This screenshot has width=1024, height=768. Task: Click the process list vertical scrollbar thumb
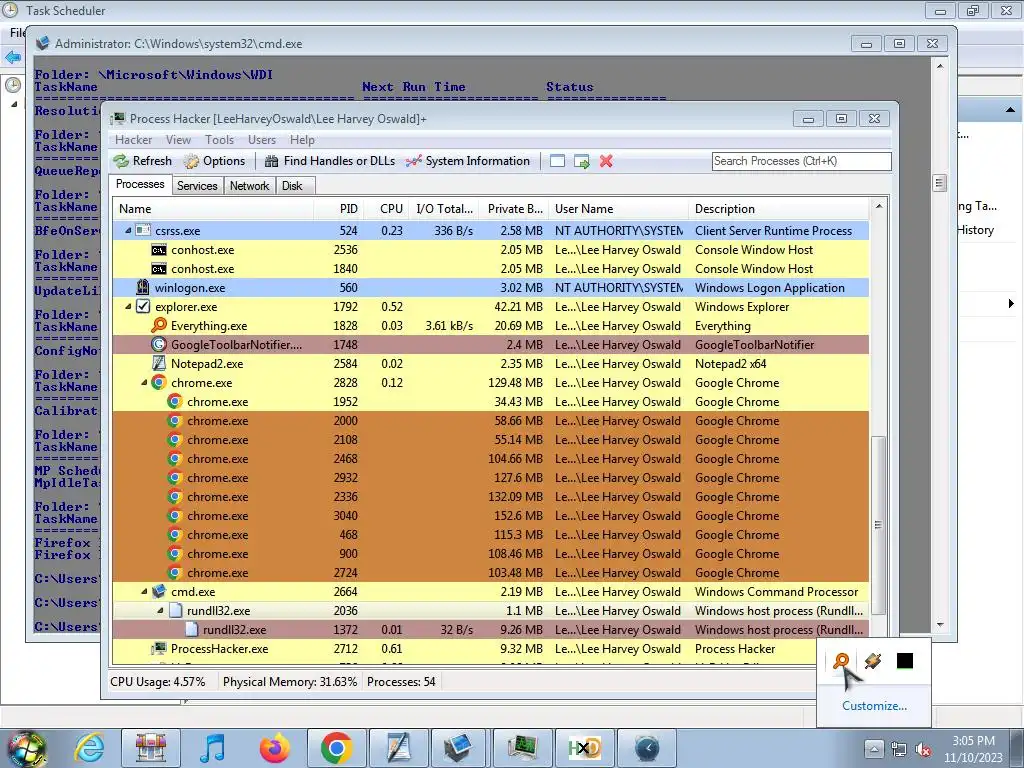[x=878, y=525]
